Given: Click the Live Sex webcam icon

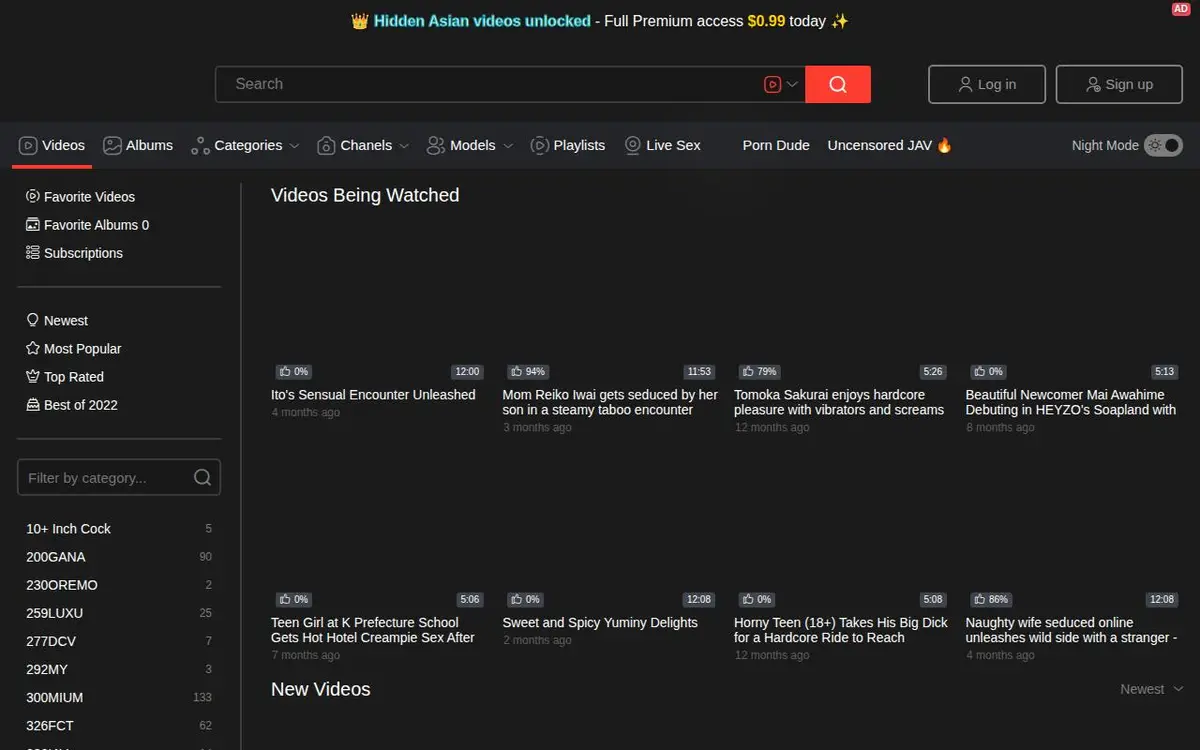Looking at the screenshot, I should pyautogui.click(x=633, y=145).
